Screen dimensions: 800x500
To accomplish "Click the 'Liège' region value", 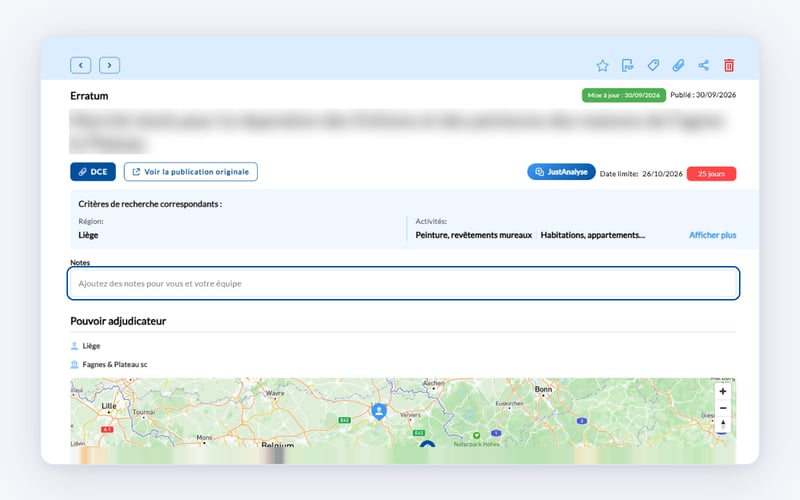I will pyautogui.click(x=88, y=235).
